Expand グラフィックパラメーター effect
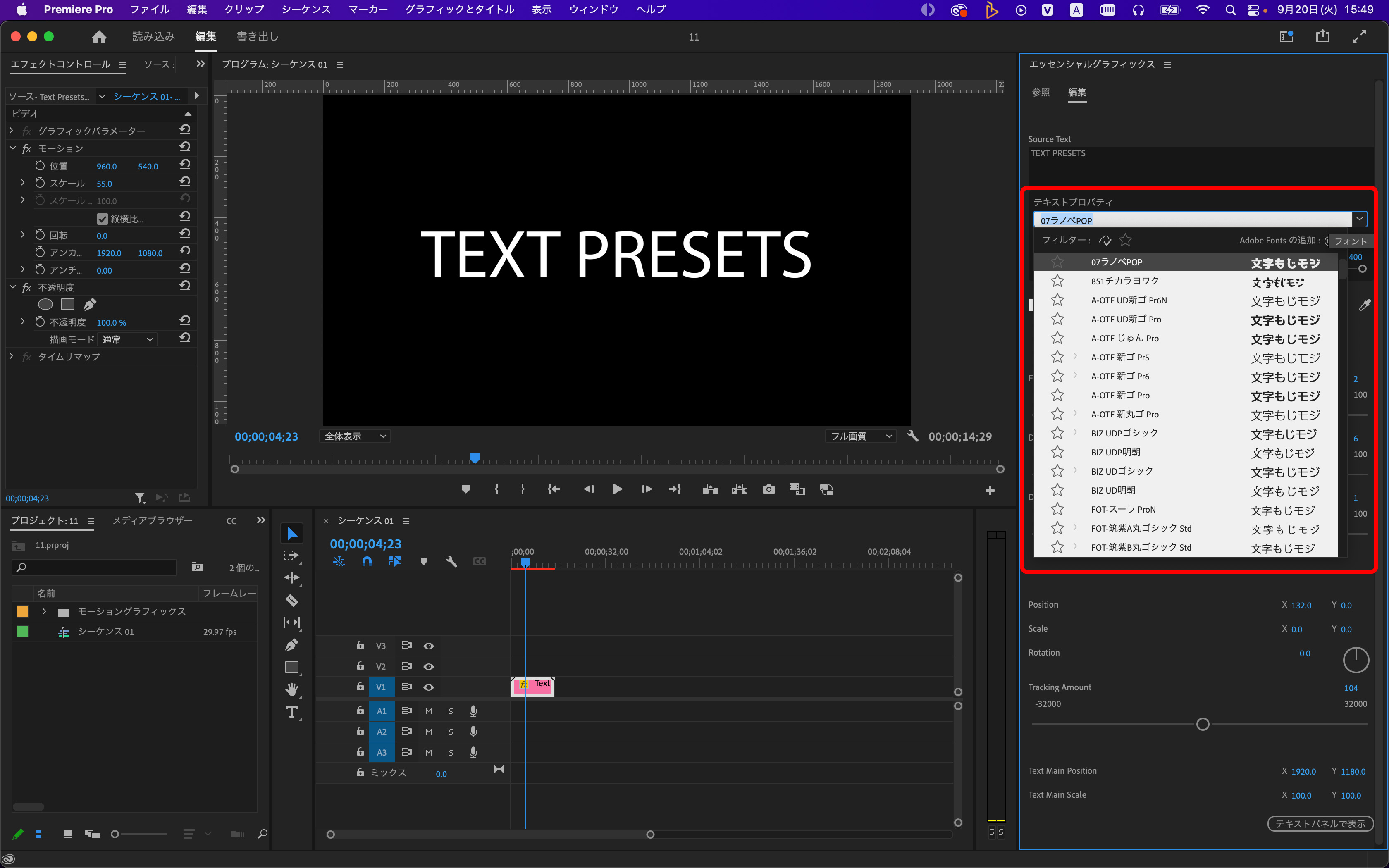 tap(12, 131)
